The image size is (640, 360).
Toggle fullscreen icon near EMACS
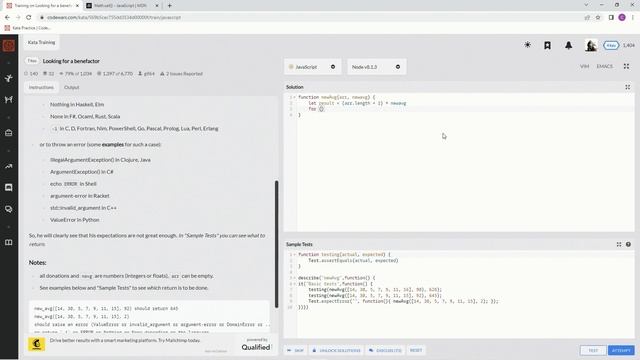click(626, 66)
